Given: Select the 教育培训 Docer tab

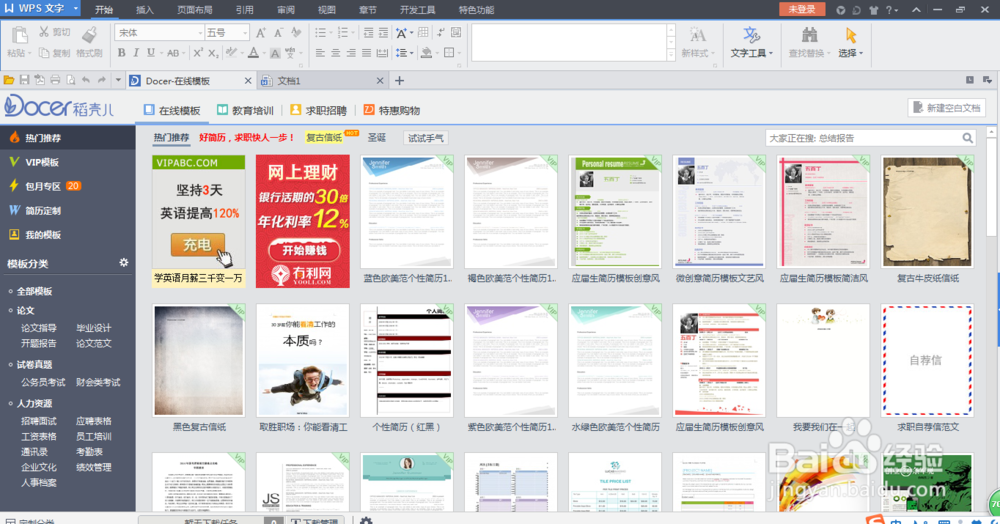Looking at the screenshot, I should coord(245,110).
